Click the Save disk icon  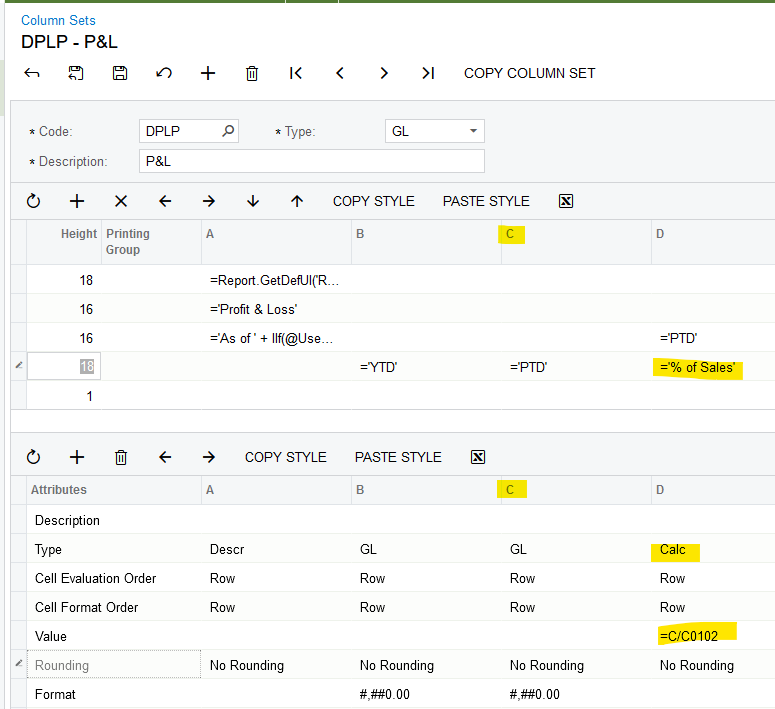120,73
